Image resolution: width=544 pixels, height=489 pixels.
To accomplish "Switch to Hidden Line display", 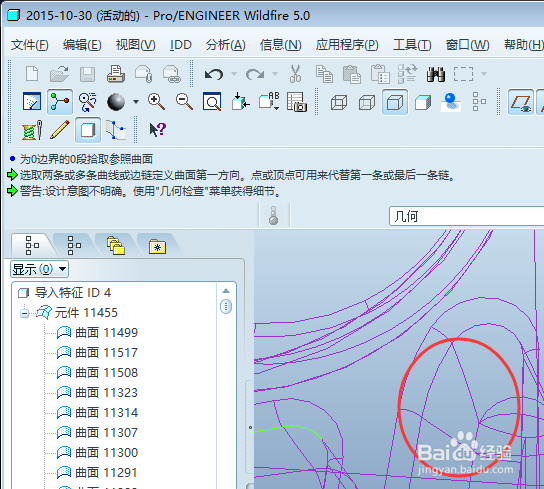I will (367, 102).
